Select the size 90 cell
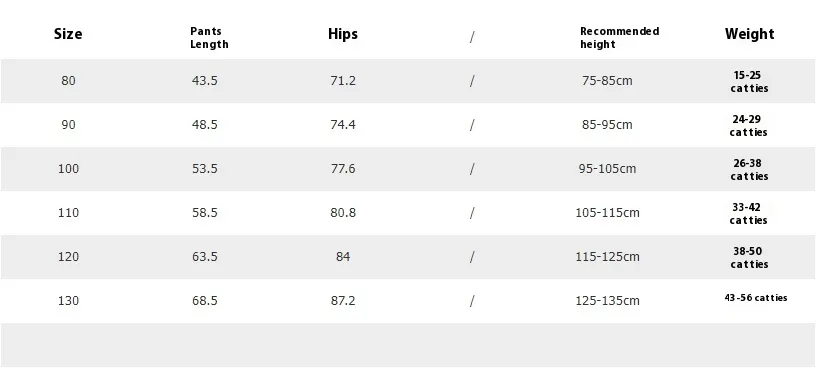 tap(68, 125)
